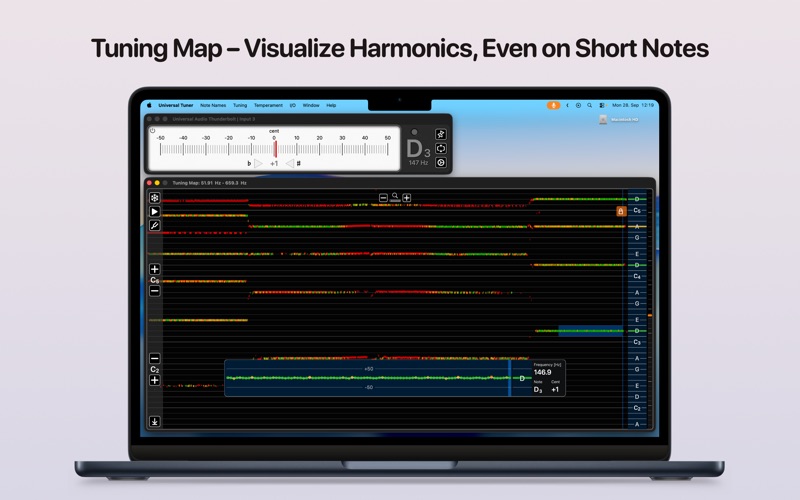800x500 pixels.
Task: Click the frequency value 146.9 in popup
Action: [542, 372]
